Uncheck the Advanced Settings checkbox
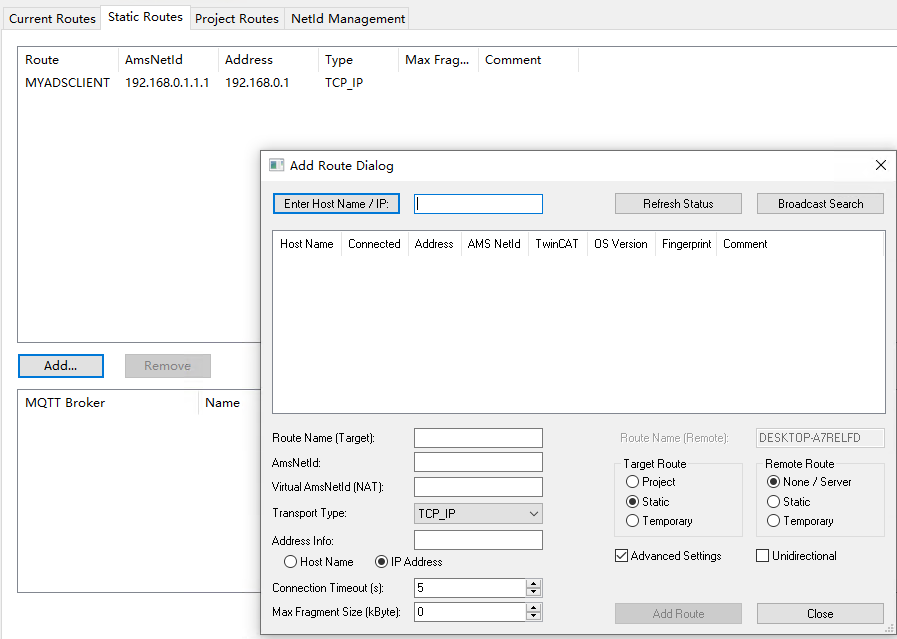 click(x=622, y=556)
